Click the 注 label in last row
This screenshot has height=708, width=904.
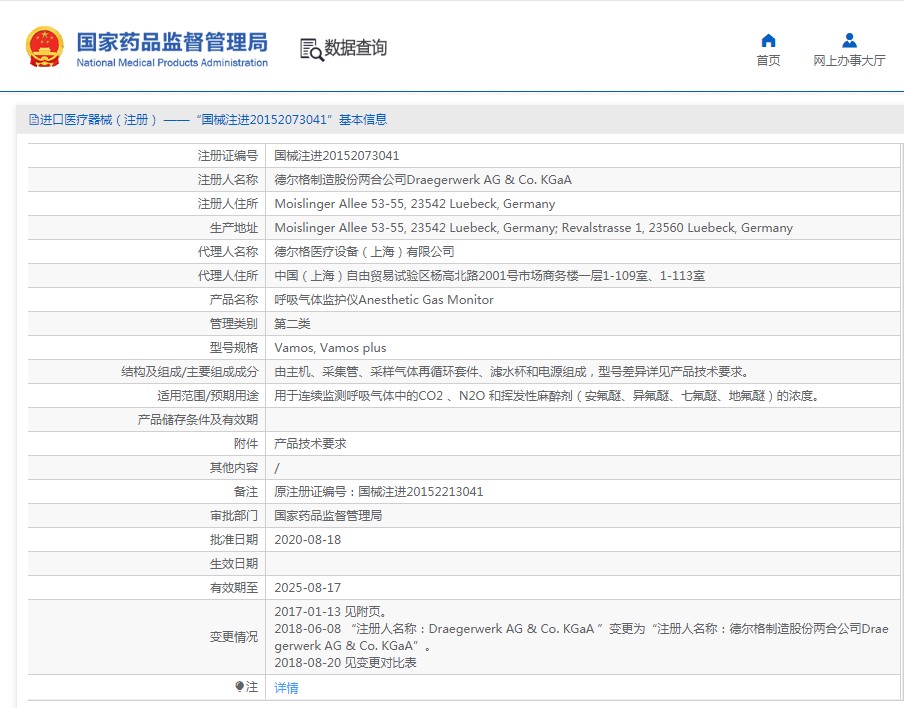click(252, 687)
